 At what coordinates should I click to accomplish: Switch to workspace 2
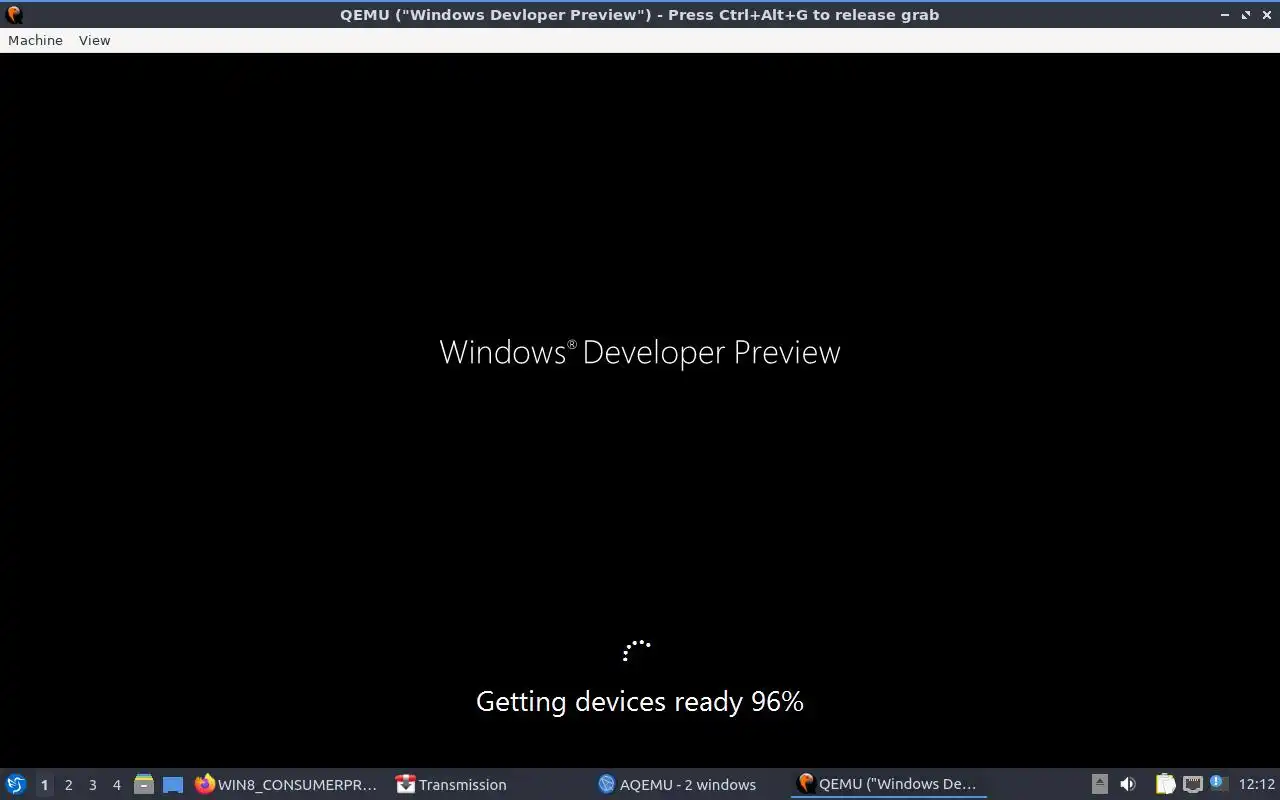(68, 784)
